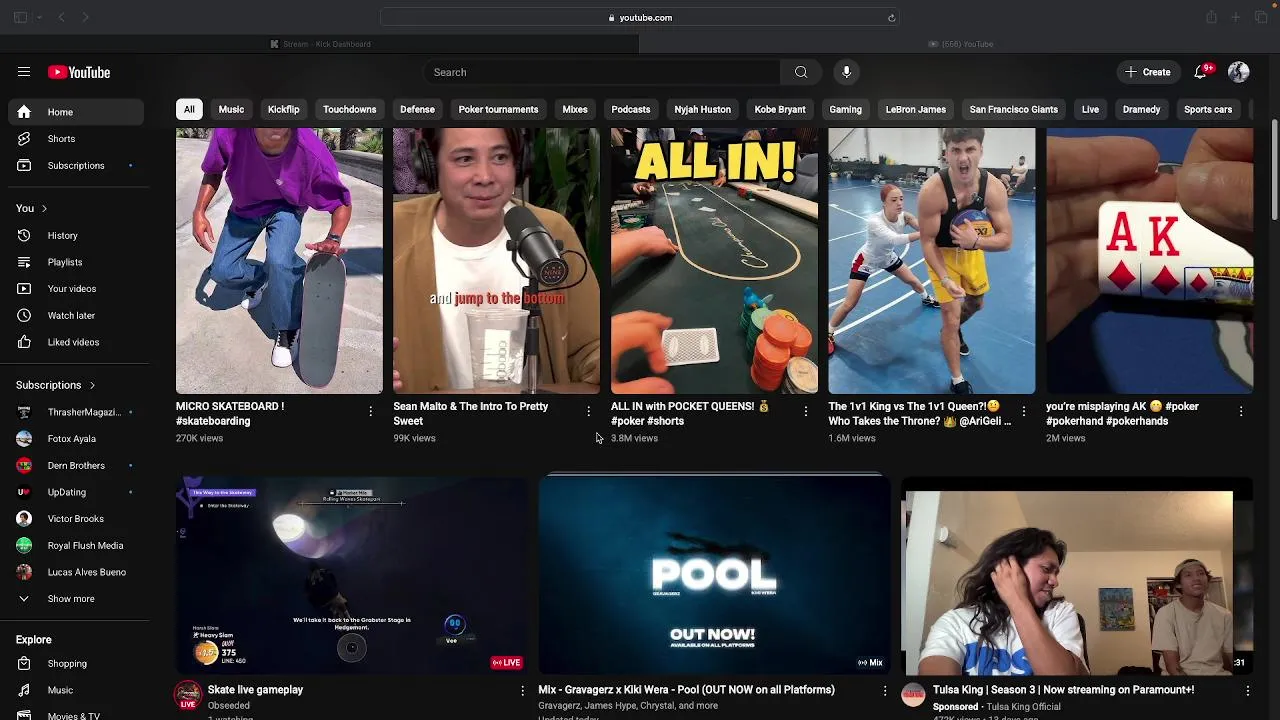The image size is (1280, 720).
Task: Click the Create button
Action: (1147, 72)
